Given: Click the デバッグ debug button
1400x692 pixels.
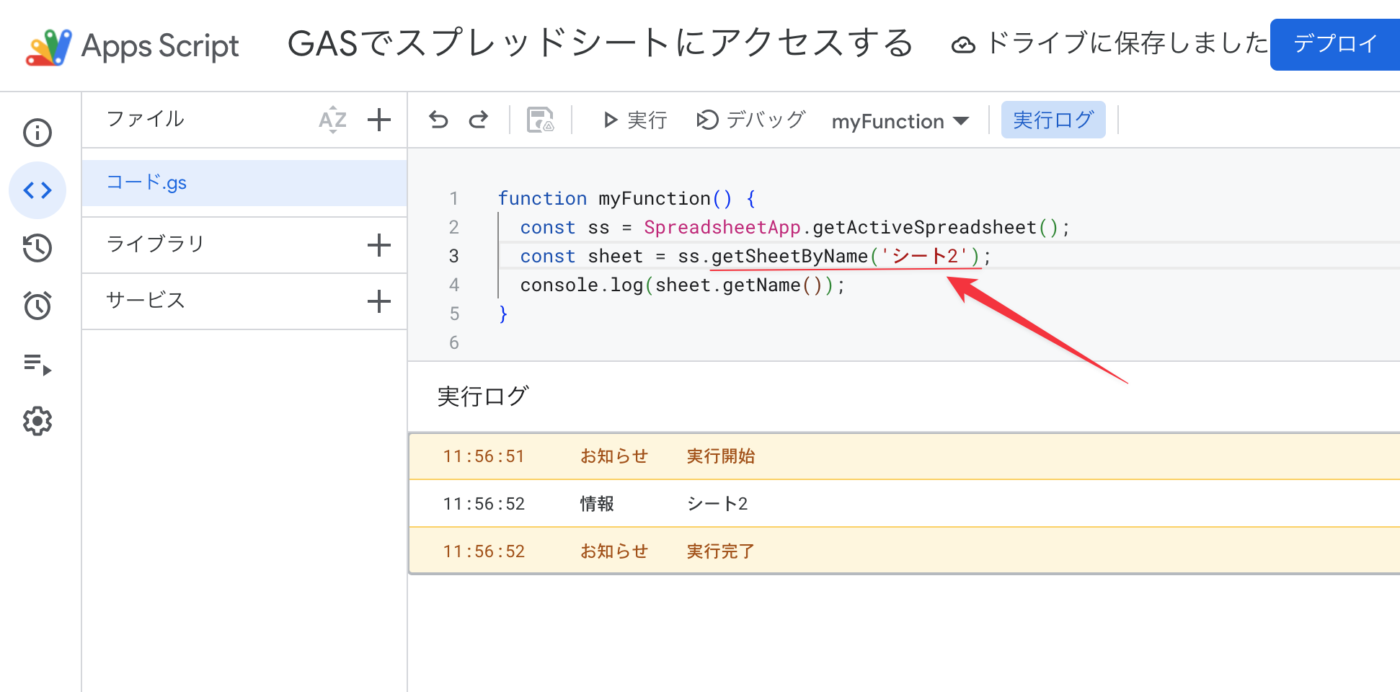Looking at the screenshot, I should tap(751, 120).
